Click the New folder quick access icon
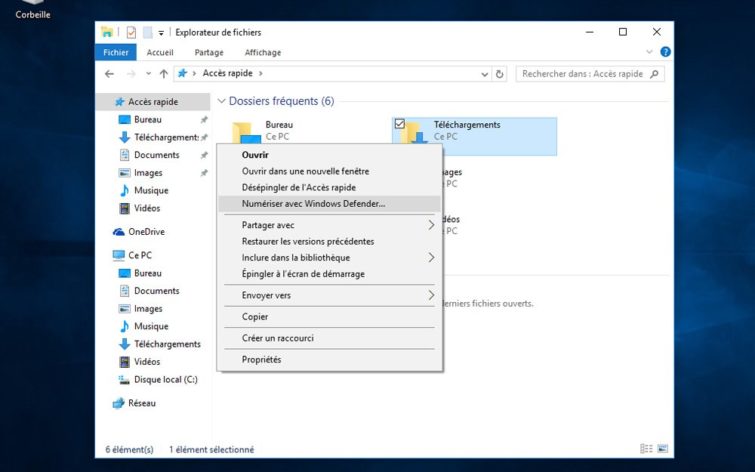755x472 pixels. point(147,32)
